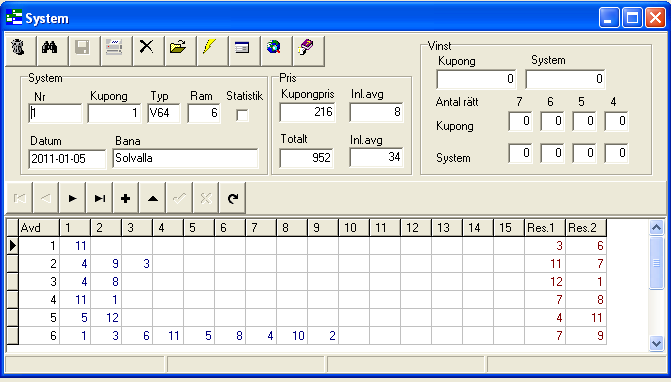
Task: Go to the next record
Action: point(72,198)
